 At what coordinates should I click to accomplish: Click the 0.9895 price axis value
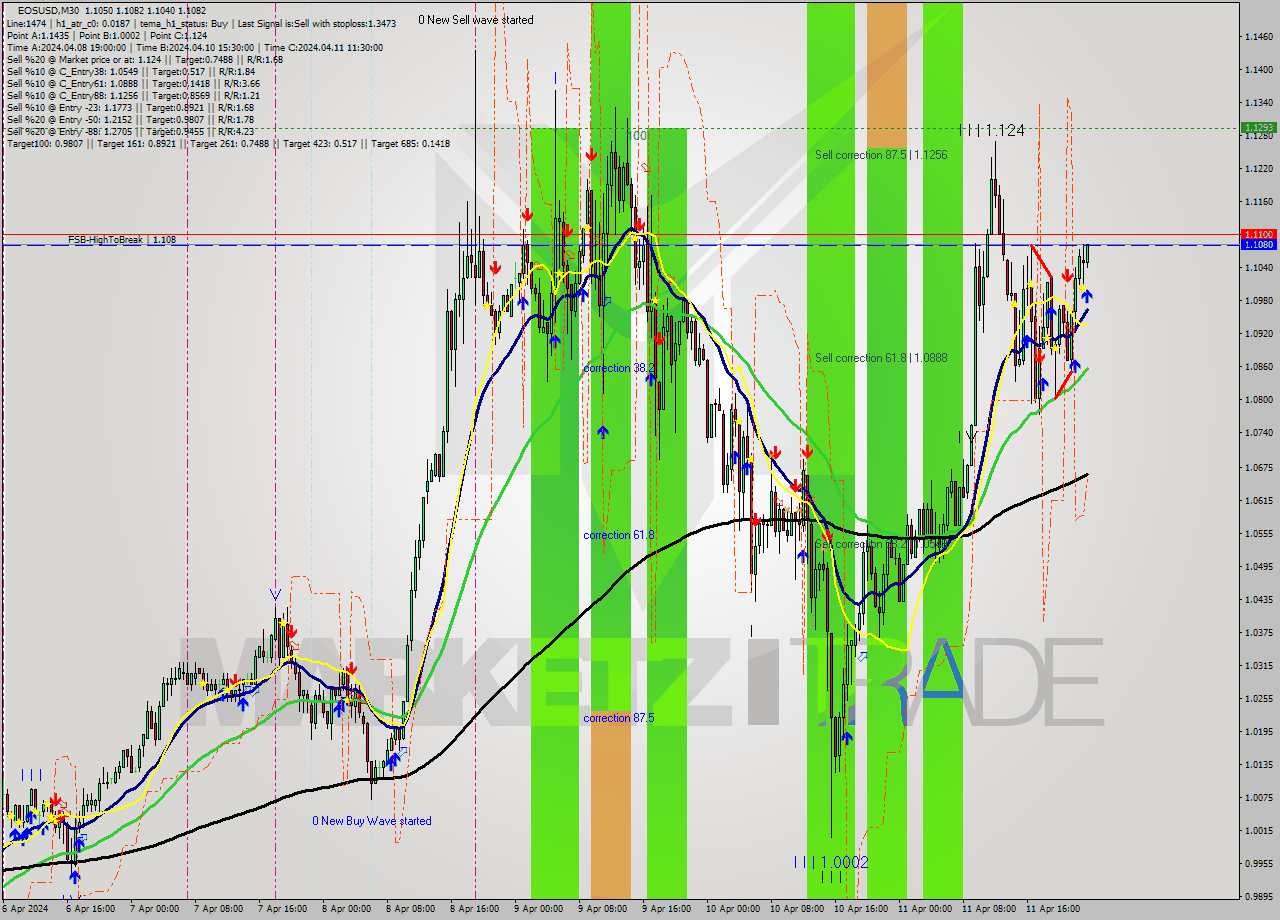click(x=1258, y=896)
